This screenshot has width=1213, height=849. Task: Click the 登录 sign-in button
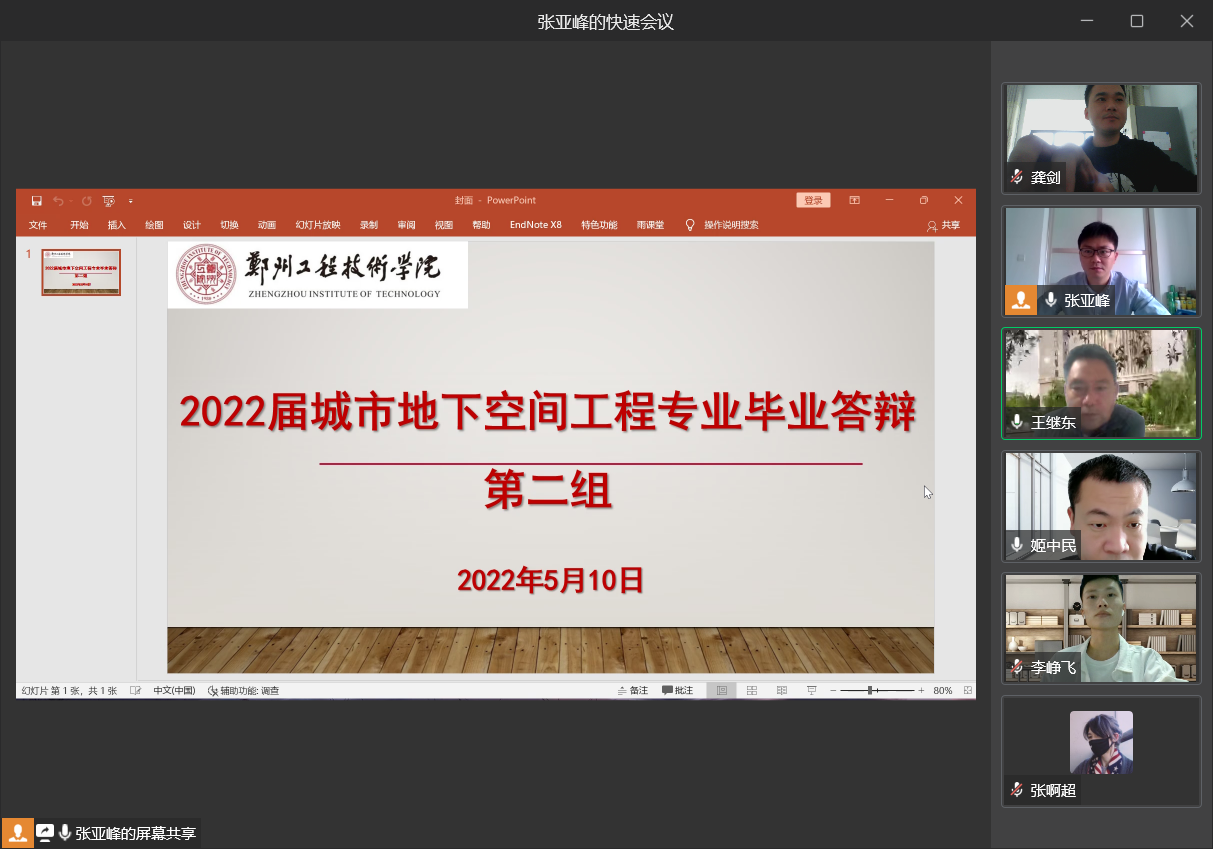point(813,201)
